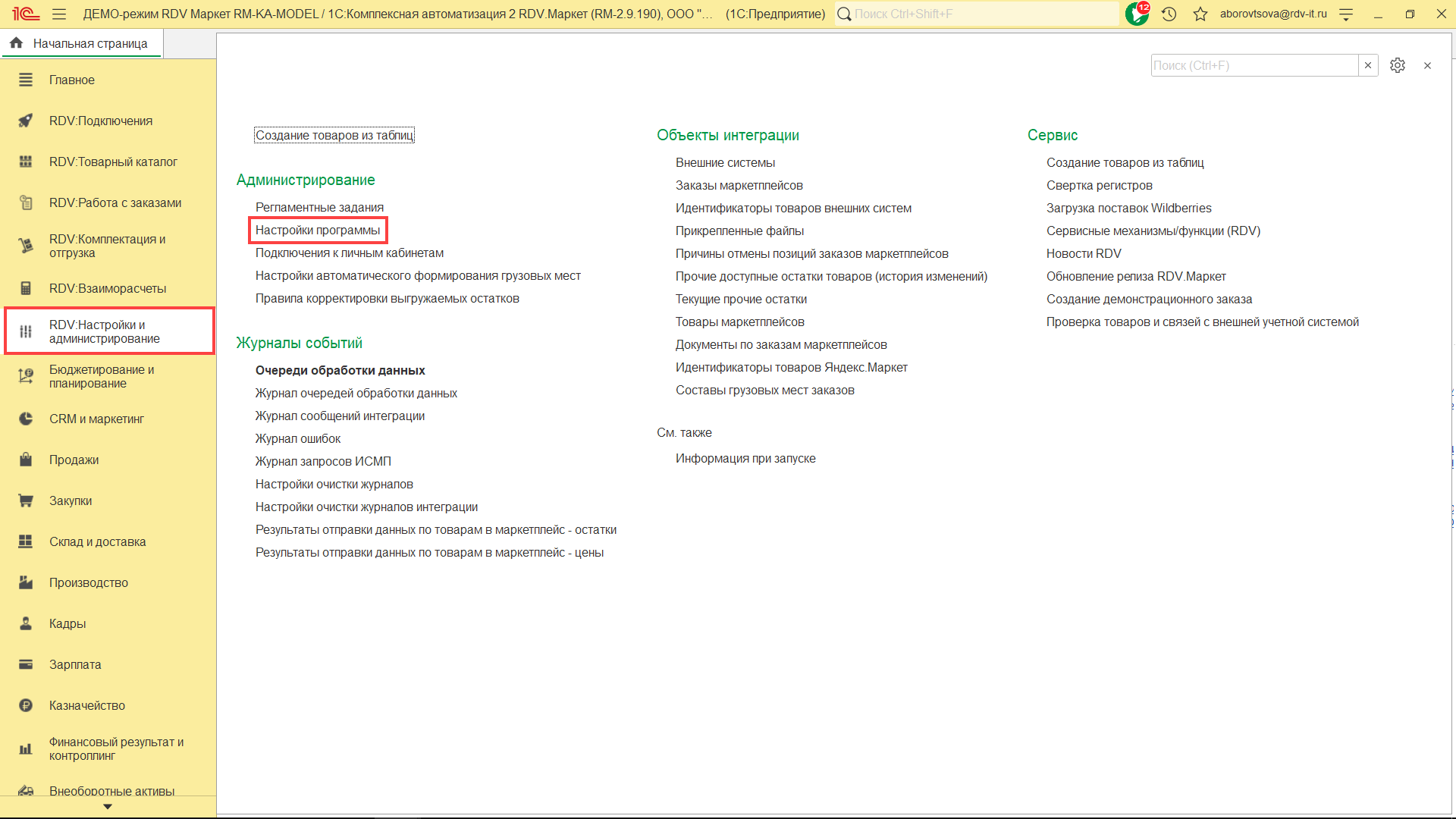Open the history clock icon
The image size is (1456, 819).
click(1169, 14)
